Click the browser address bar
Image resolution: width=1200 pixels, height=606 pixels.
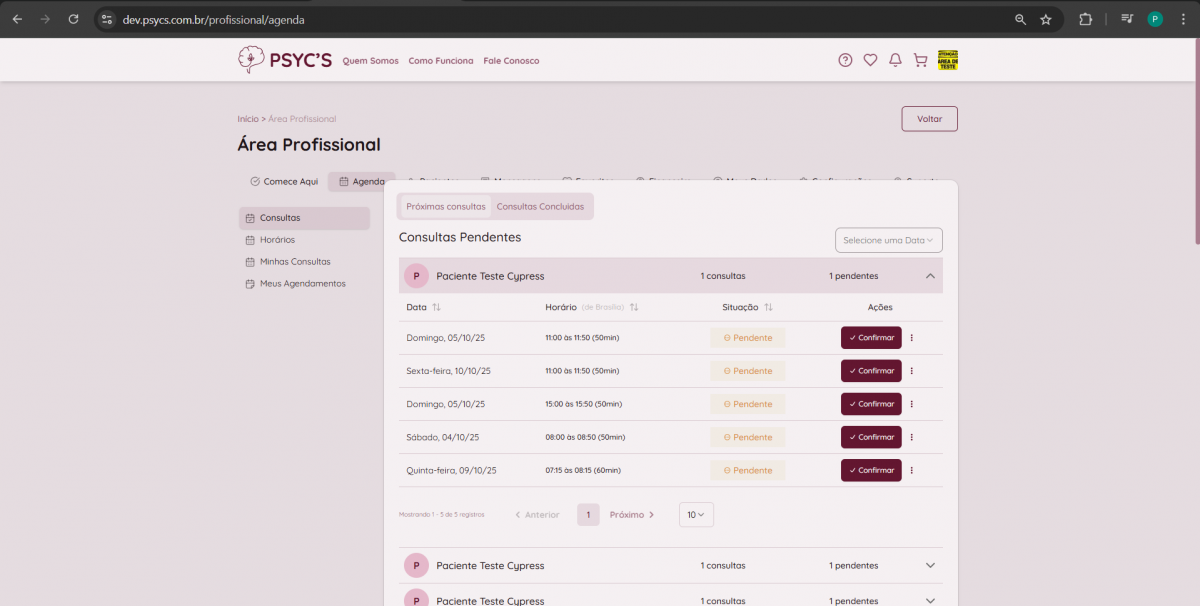(x=560, y=19)
